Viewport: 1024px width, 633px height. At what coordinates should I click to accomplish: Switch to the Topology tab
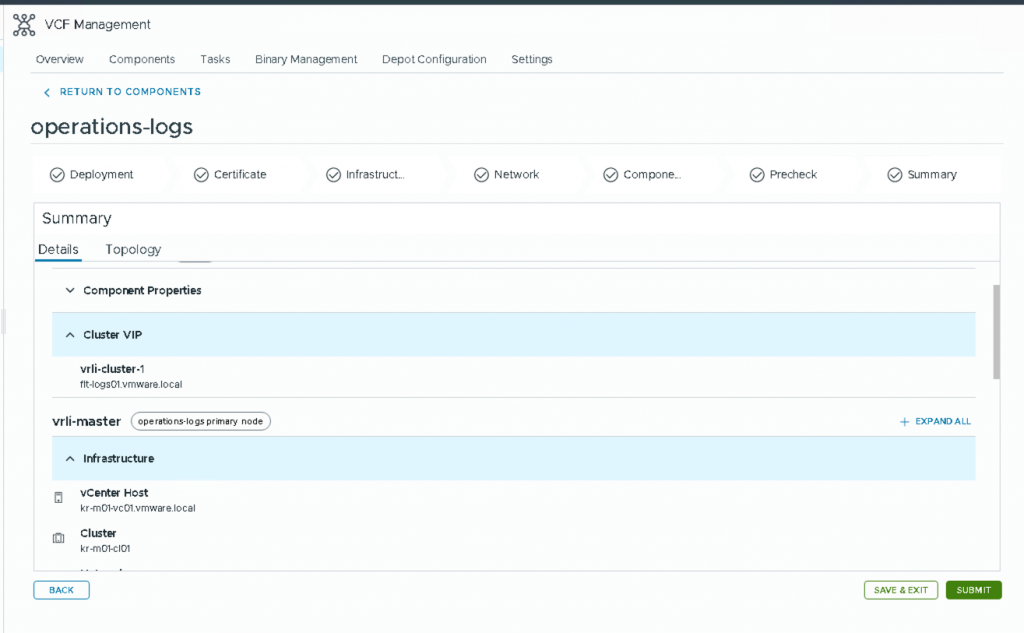tap(133, 250)
